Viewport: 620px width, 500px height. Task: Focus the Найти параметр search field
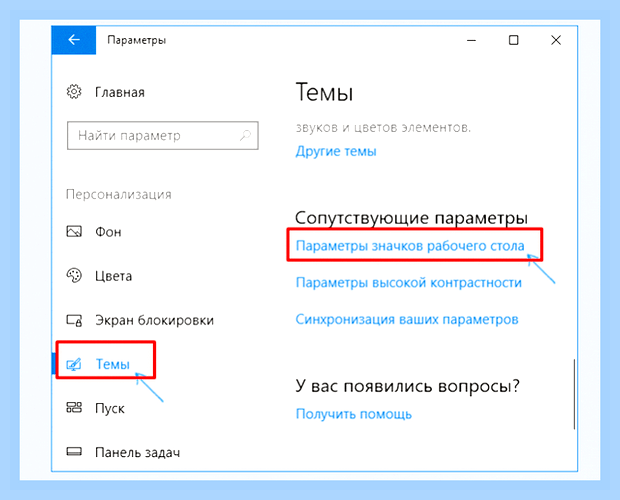[163, 136]
